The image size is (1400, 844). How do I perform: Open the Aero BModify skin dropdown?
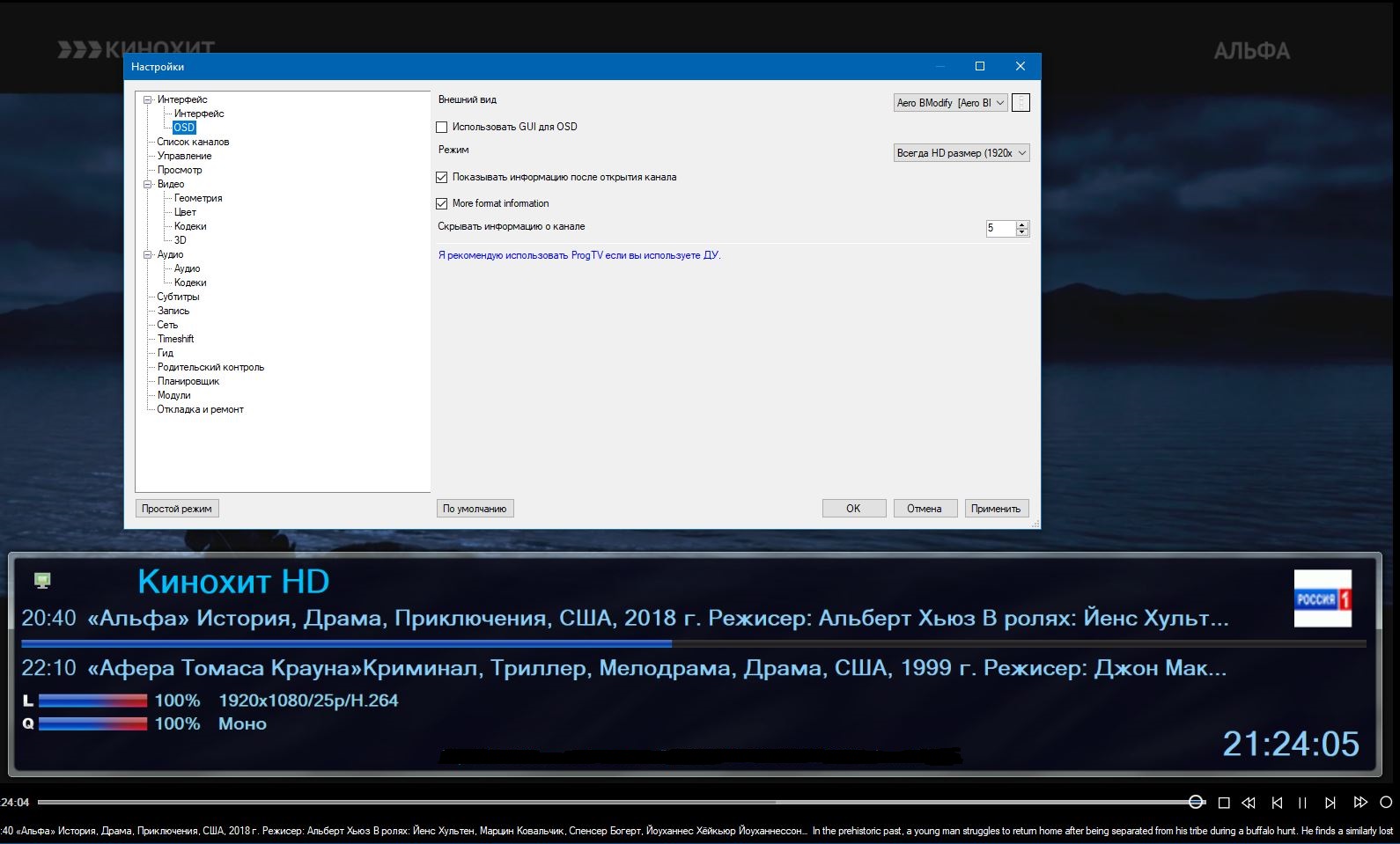pos(950,103)
